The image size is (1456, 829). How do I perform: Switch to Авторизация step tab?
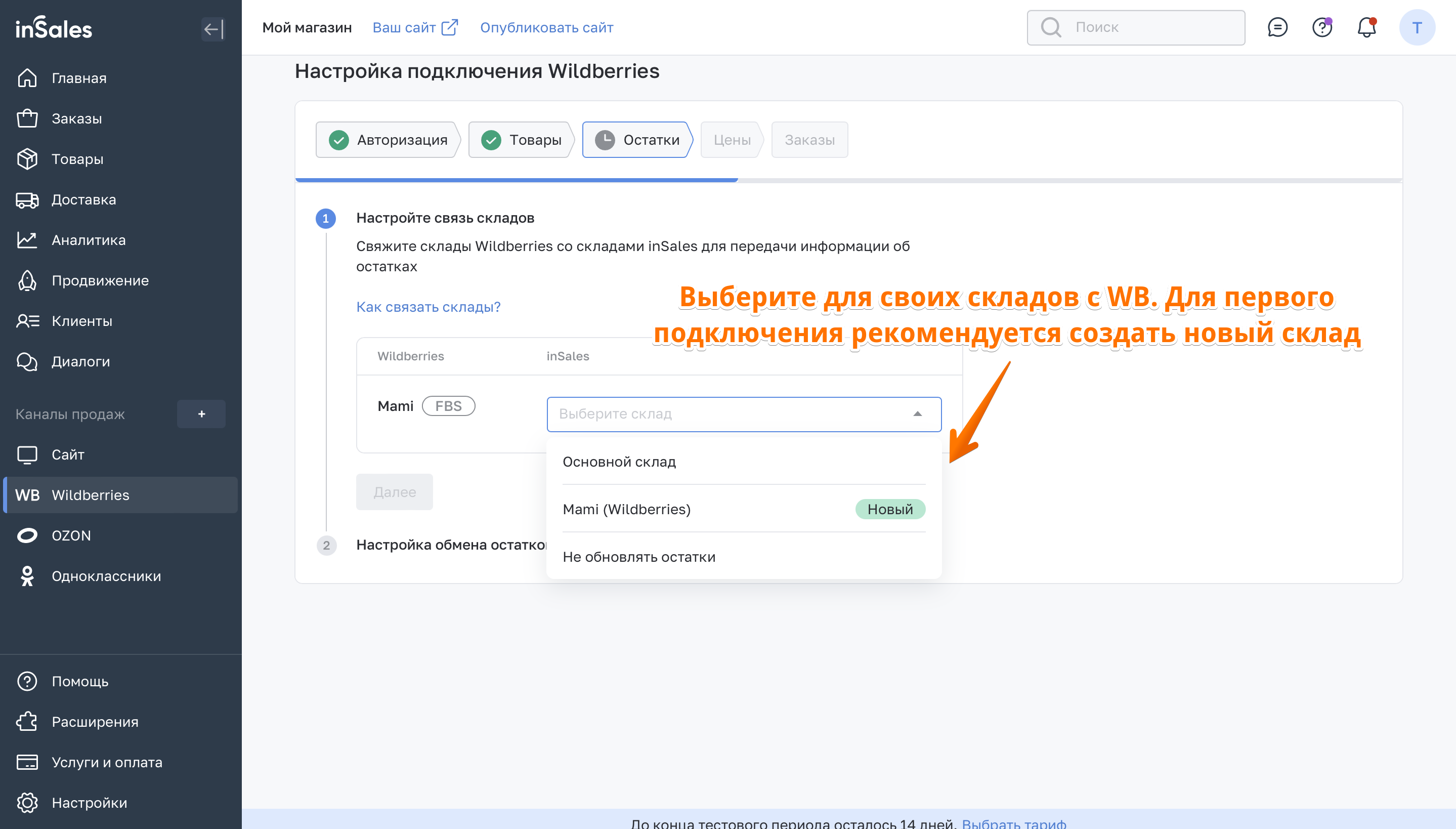(389, 140)
